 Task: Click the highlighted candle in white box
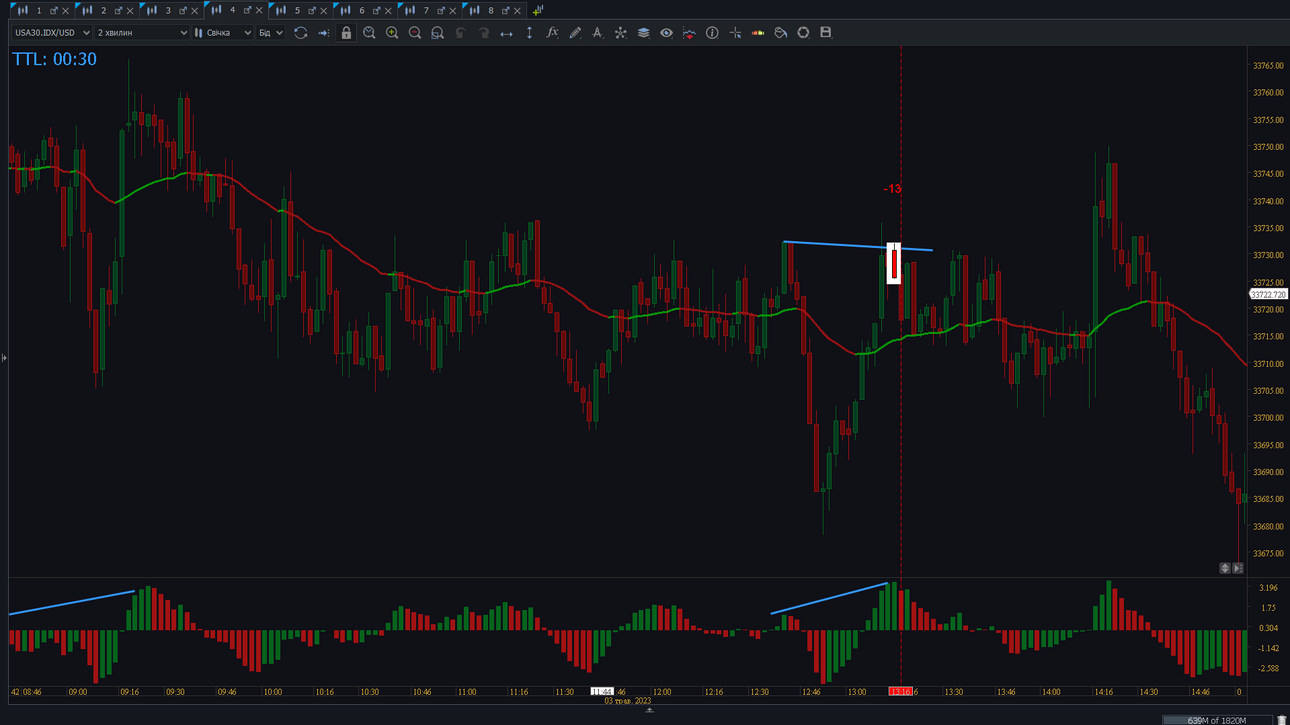[894, 263]
